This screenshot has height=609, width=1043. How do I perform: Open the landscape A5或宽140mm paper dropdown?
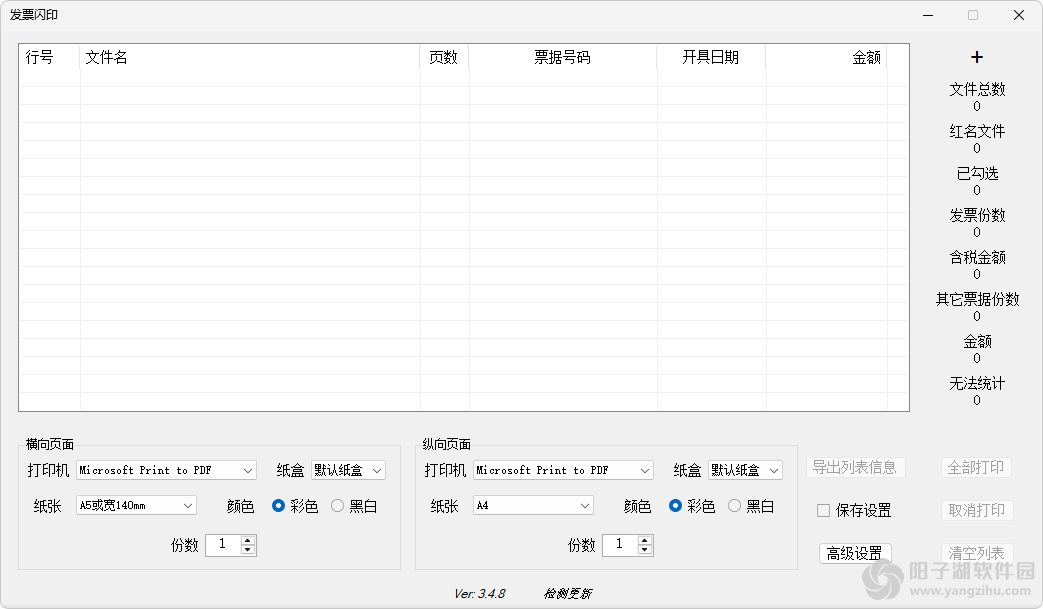(x=186, y=506)
